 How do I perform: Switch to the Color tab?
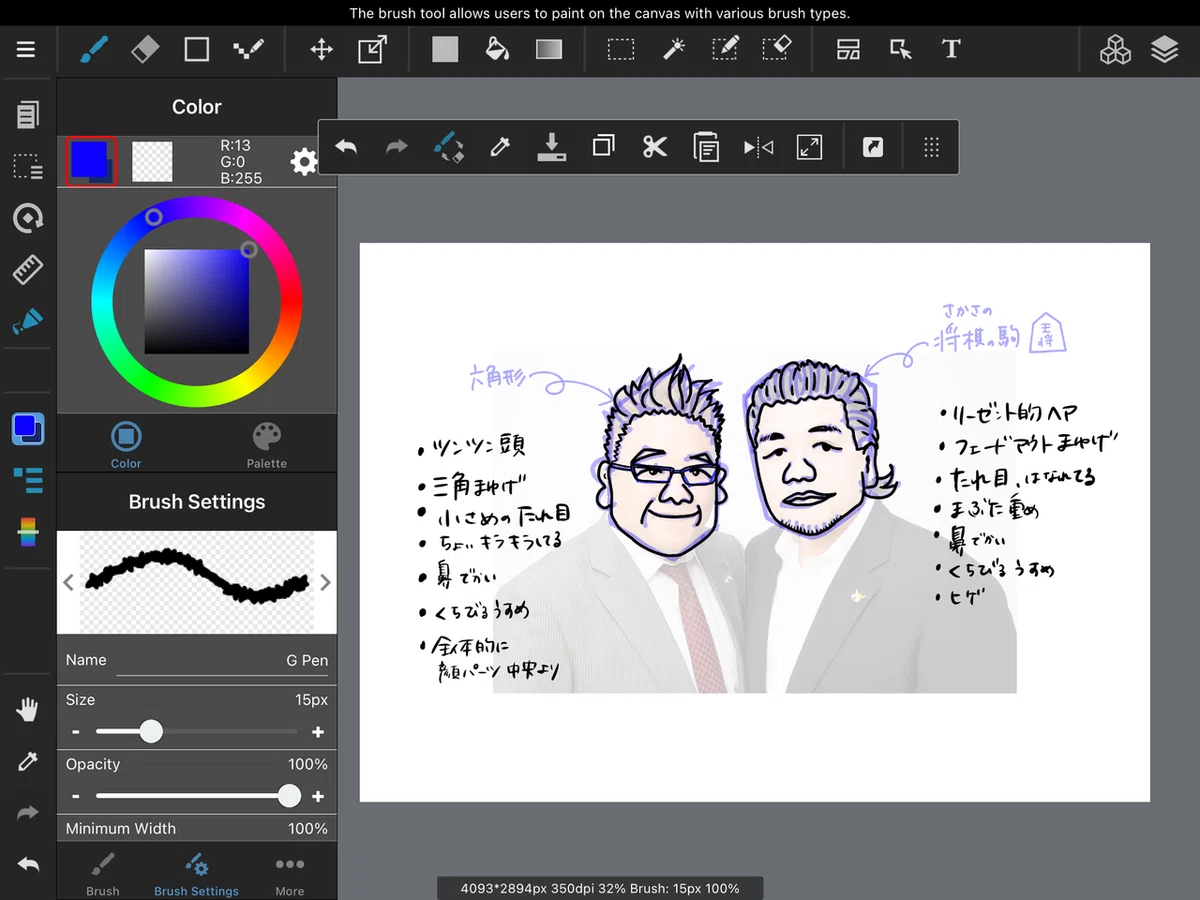click(x=126, y=445)
